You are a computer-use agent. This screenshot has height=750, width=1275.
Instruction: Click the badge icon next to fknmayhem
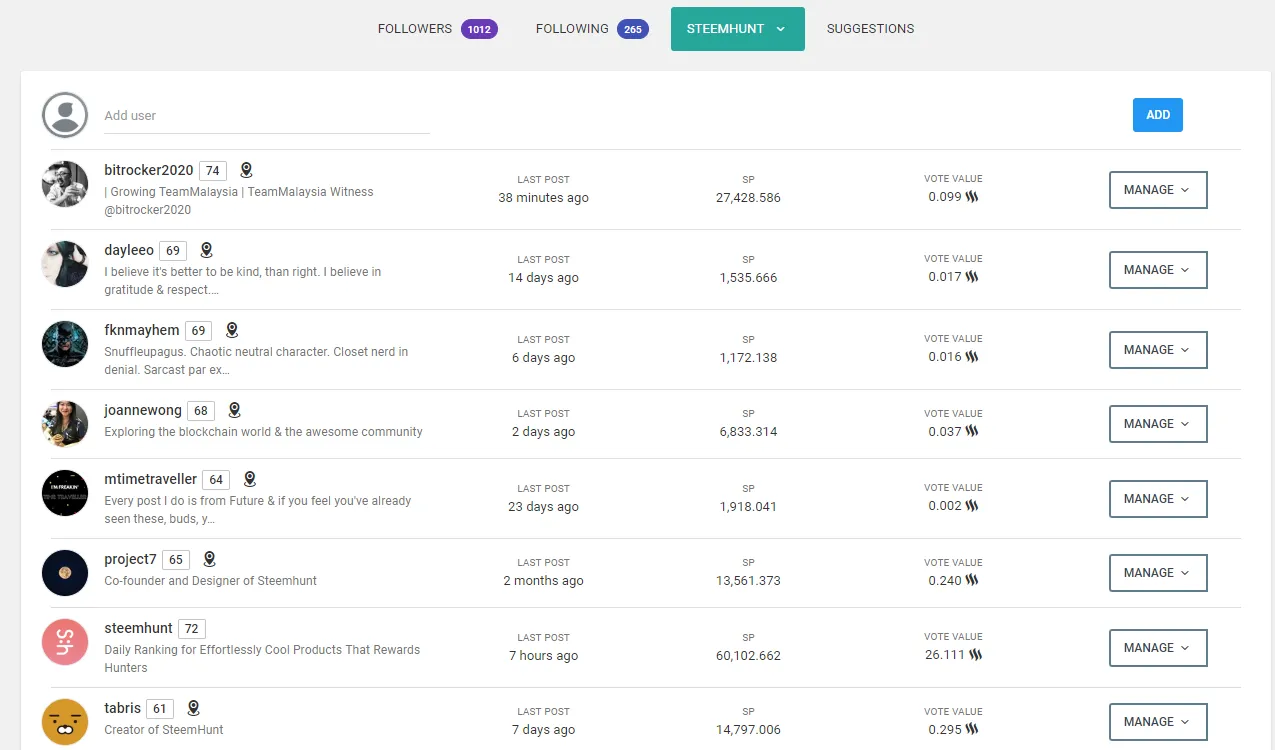pyautogui.click(x=232, y=330)
